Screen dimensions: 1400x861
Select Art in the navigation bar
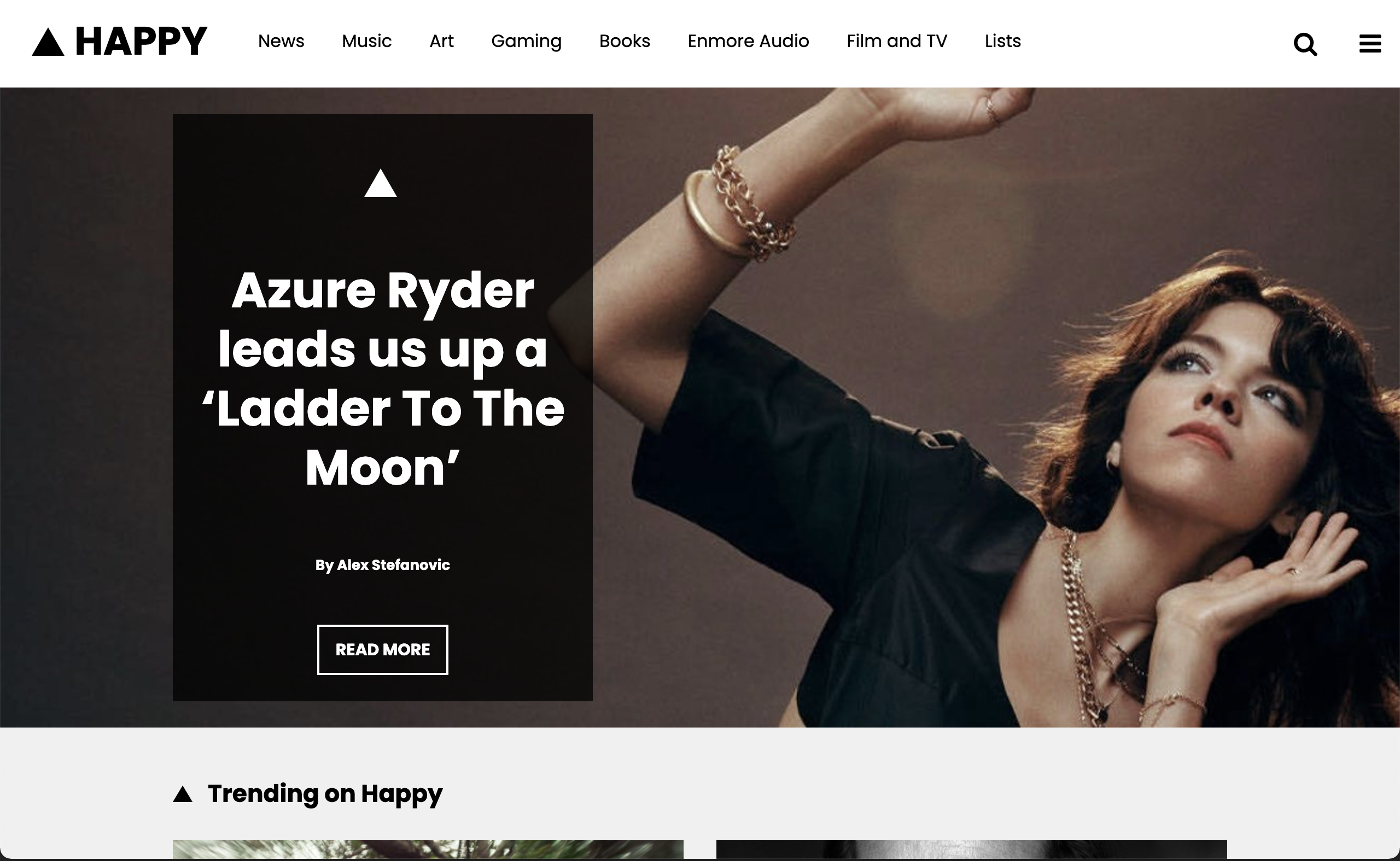pyautogui.click(x=441, y=41)
